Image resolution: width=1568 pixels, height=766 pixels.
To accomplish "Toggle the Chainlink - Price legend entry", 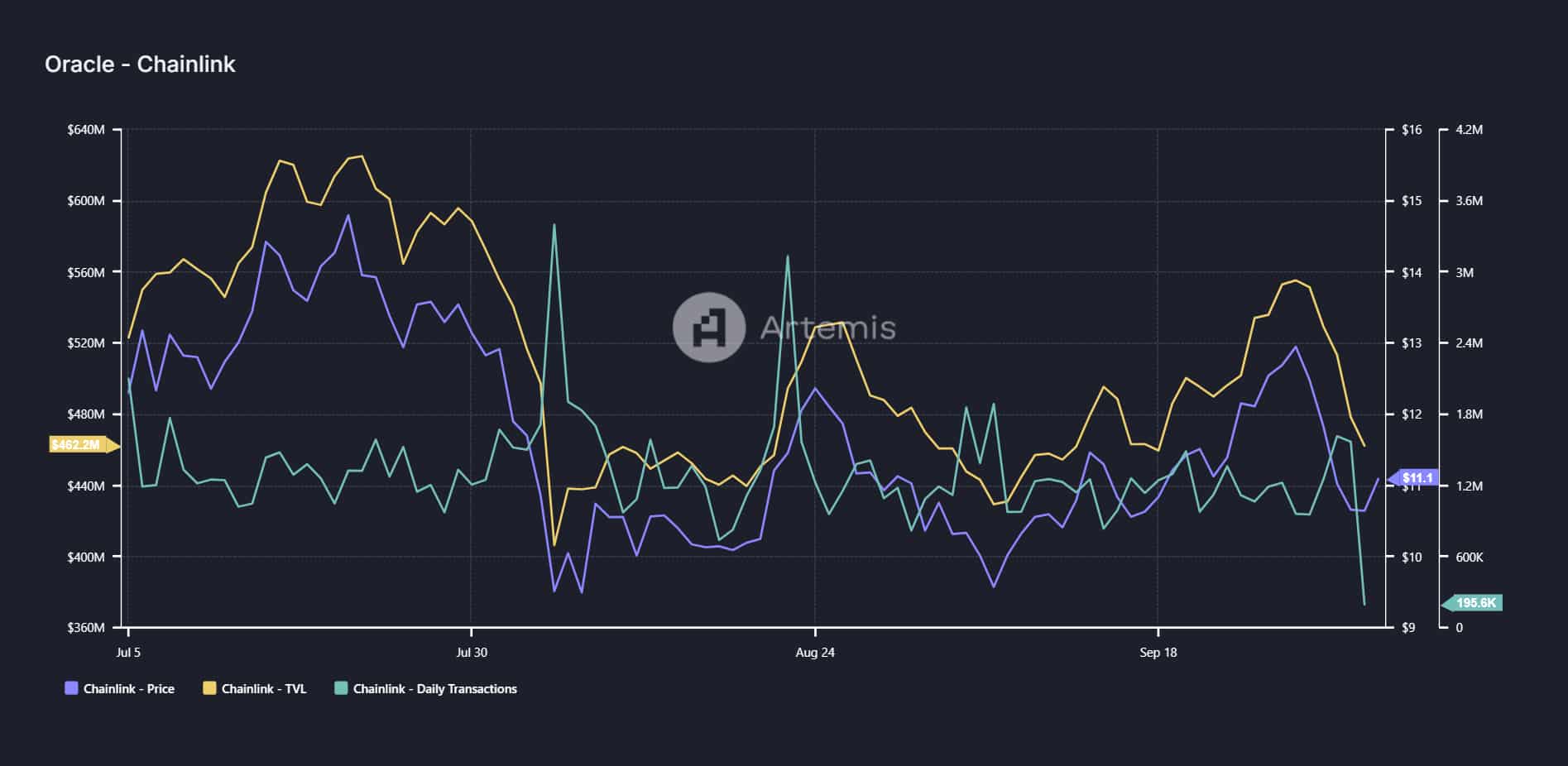I will click(x=120, y=688).
